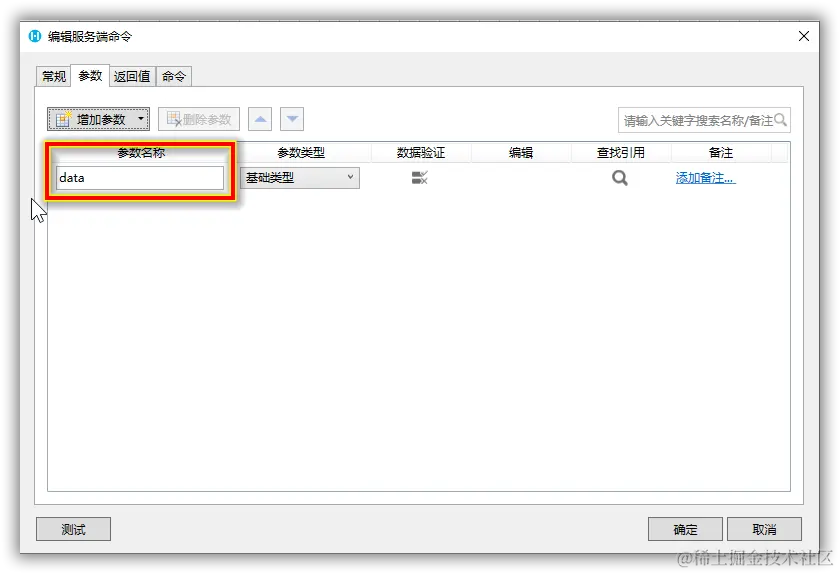Open the 基础类型 parameter type dropdown

pyautogui.click(x=299, y=177)
